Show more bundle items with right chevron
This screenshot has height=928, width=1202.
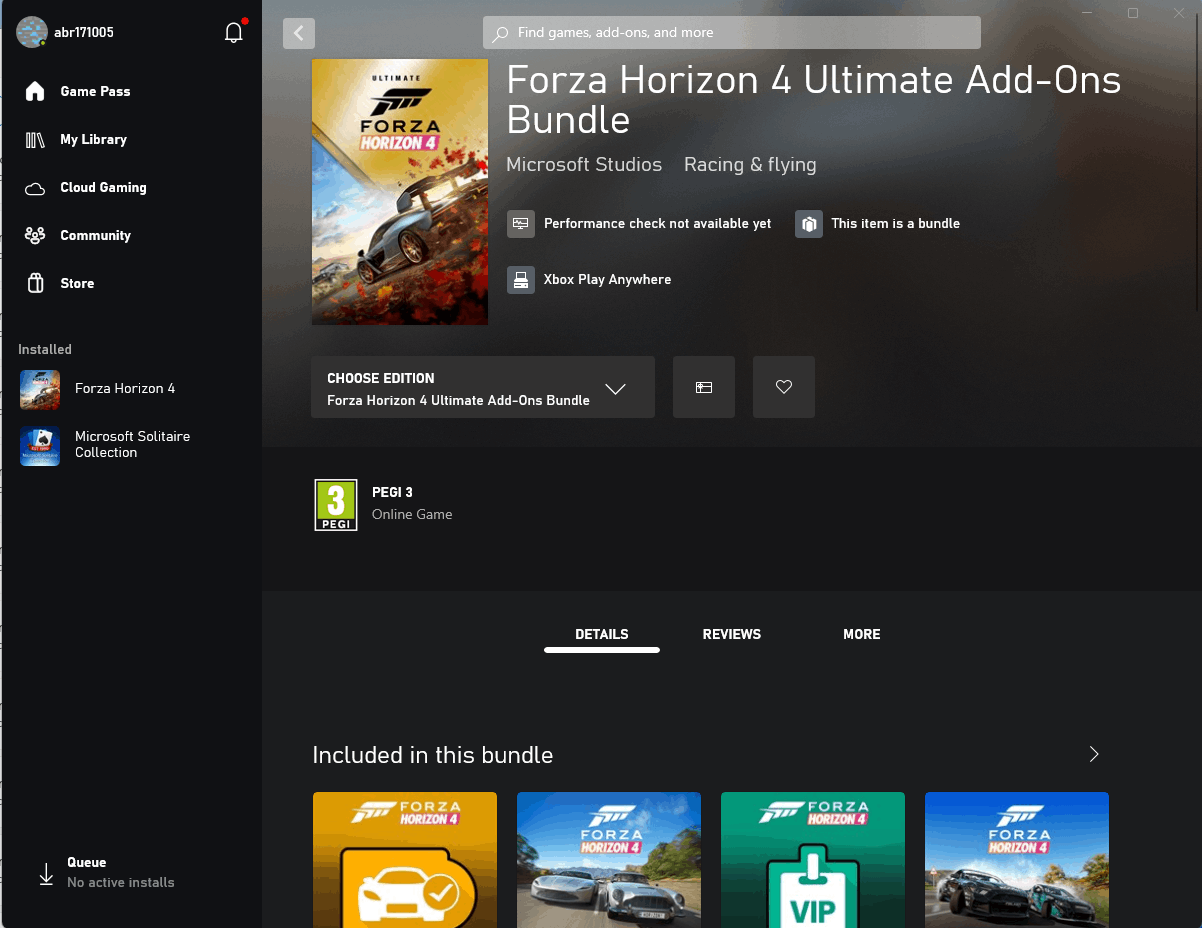[x=1094, y=754]
